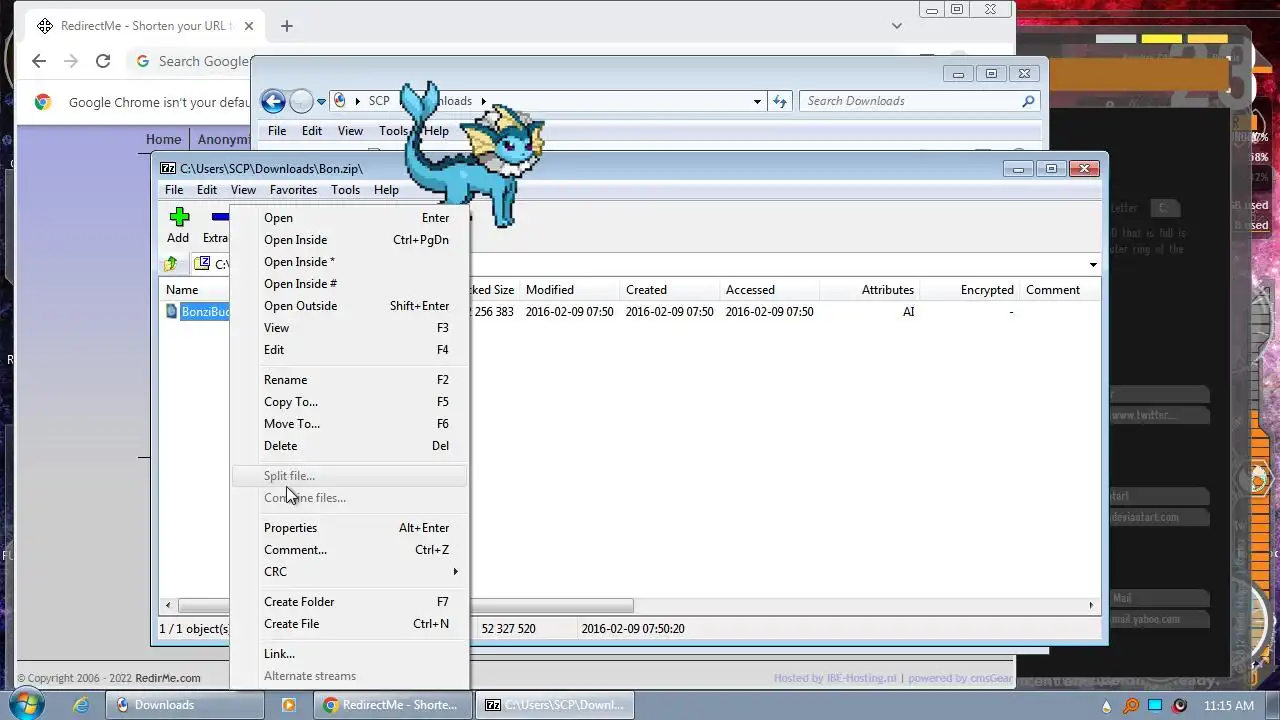Screen dimensions: 1280x720
Task: Open 7-Zip Favorites menu
Action: [293, 190]
